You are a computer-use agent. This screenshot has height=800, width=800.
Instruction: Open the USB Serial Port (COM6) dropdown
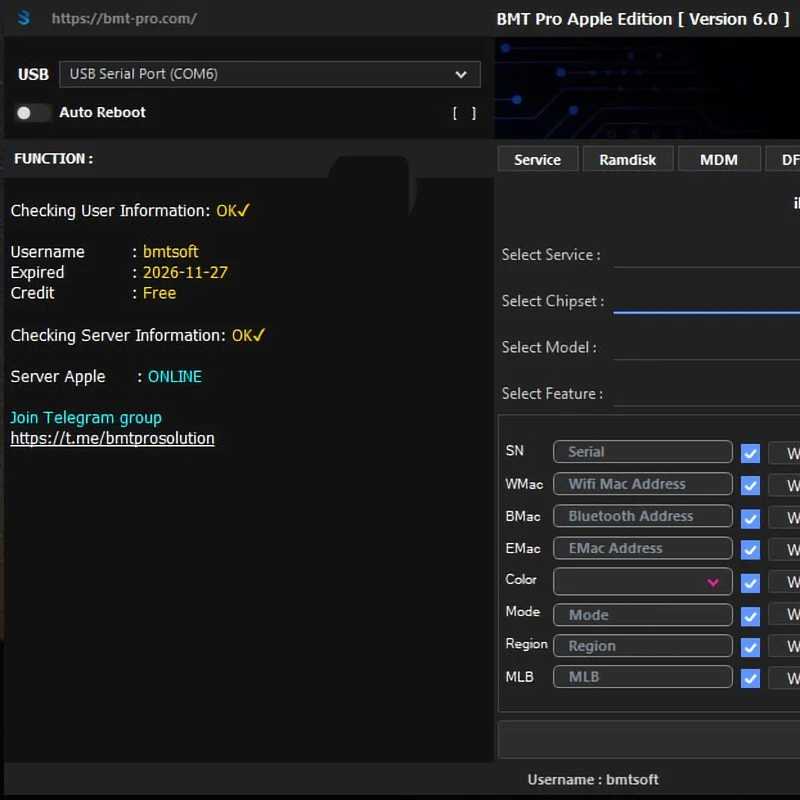coord(270,74)
